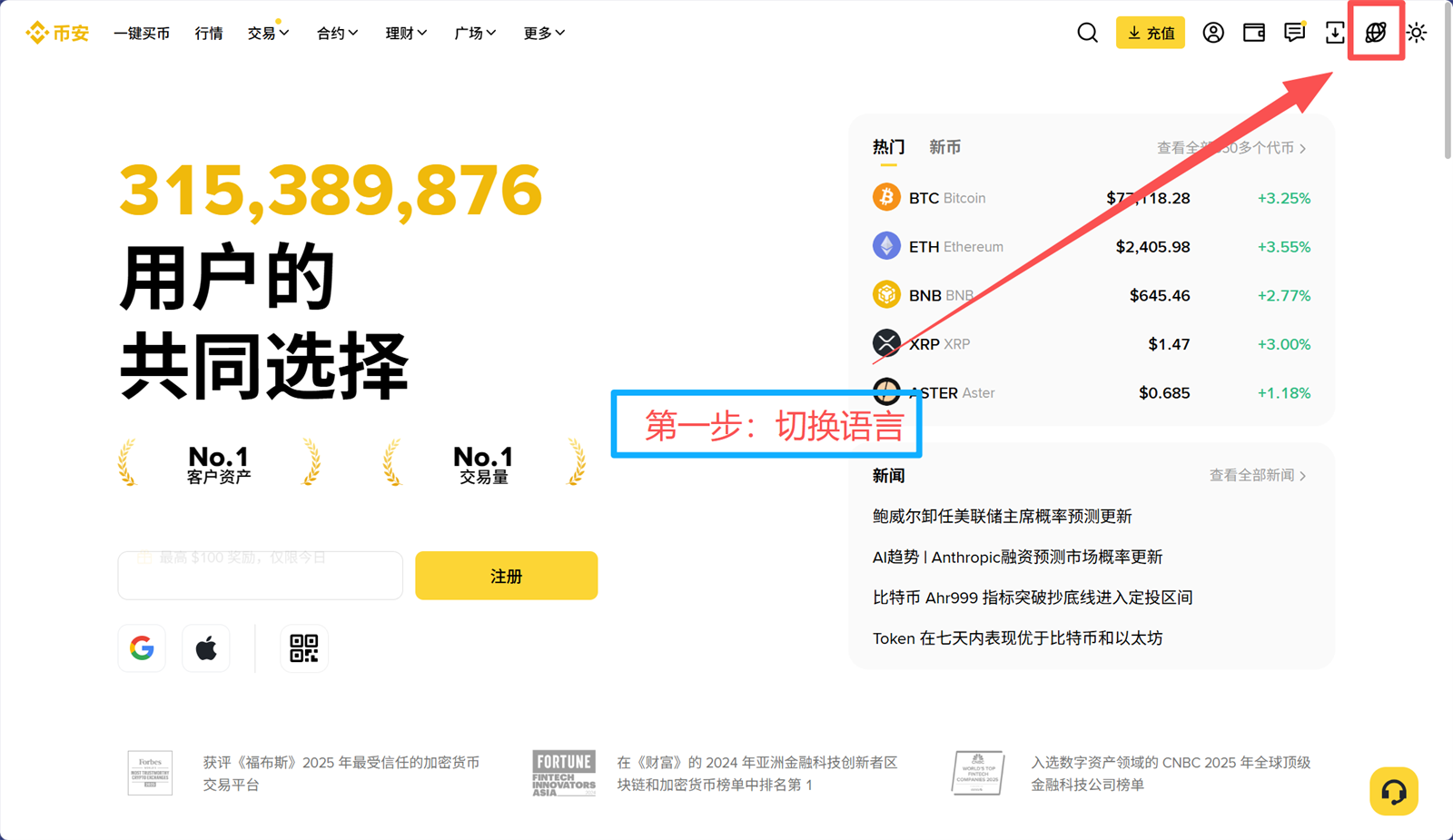The width and height of the screenshot is (1453, 840).
Task: Open the 一键买币 menu item
Action: pos(142,33)
